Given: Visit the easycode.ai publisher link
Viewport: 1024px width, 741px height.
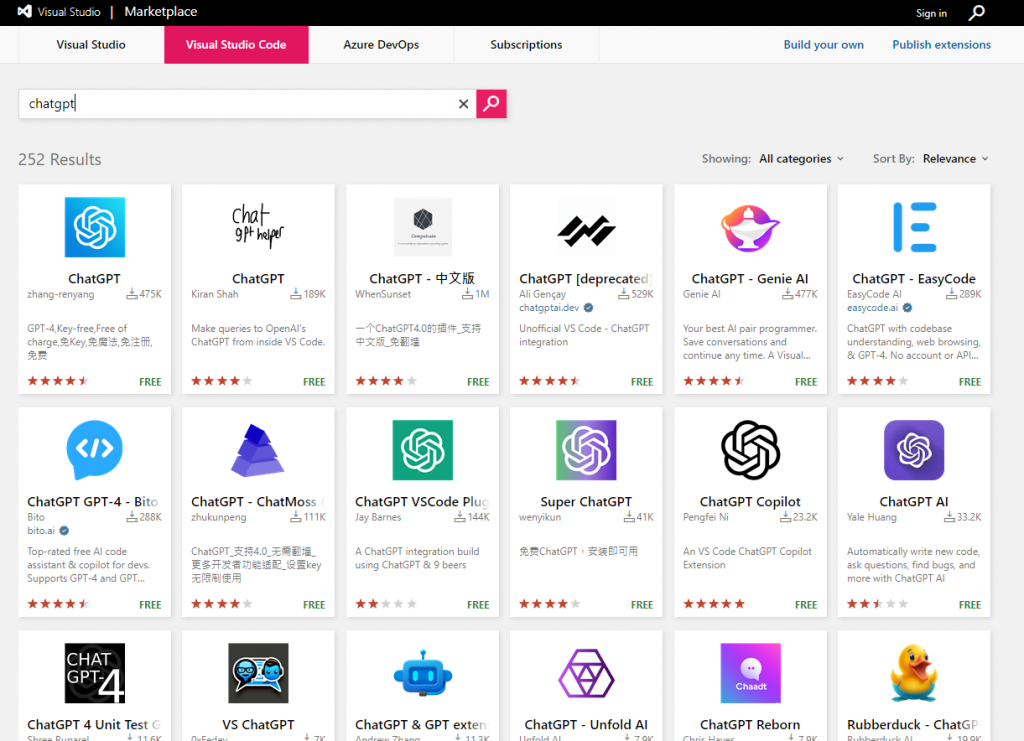Looking at the screenshot, I should 872,307.
